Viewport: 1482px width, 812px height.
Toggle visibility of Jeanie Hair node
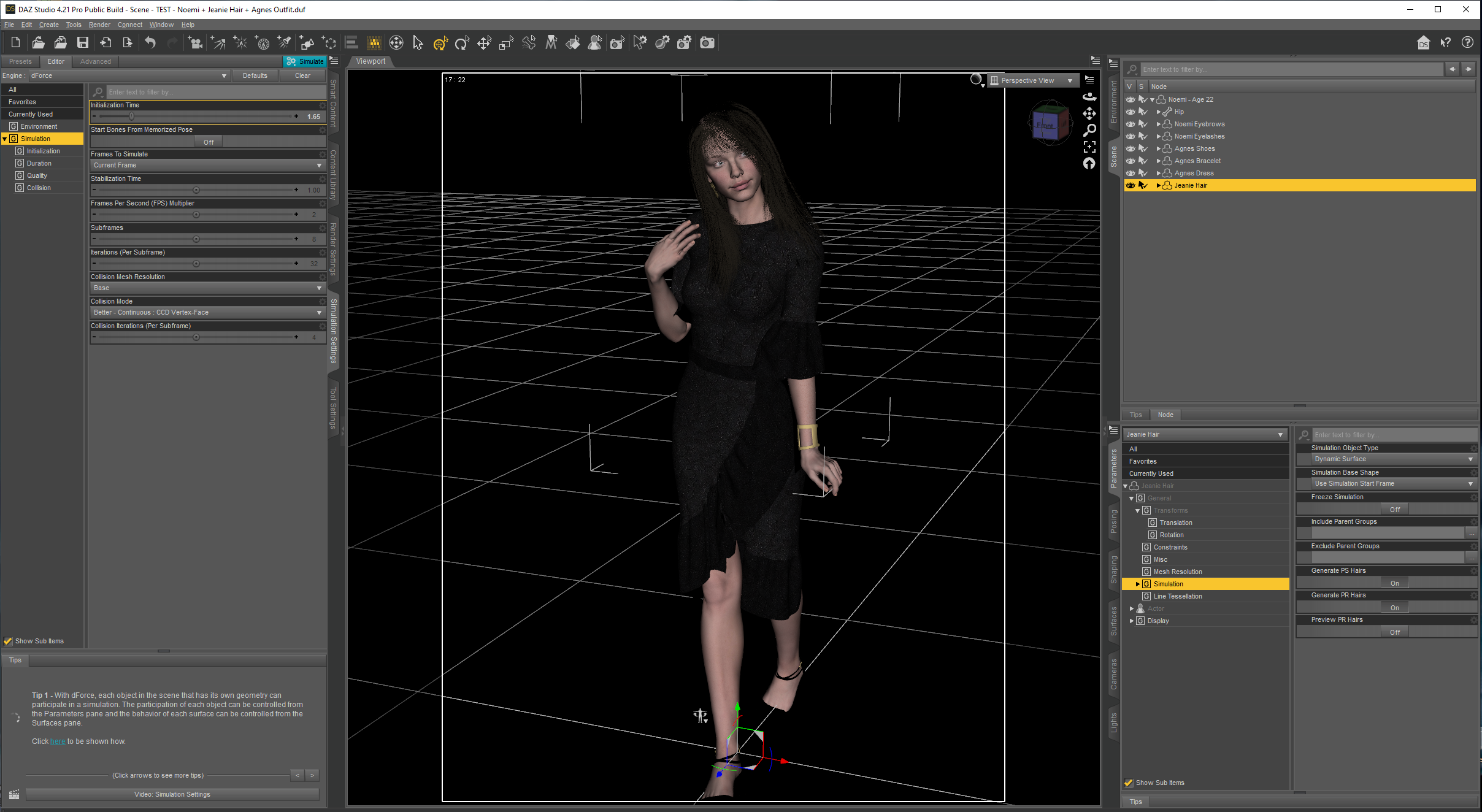1130,185
